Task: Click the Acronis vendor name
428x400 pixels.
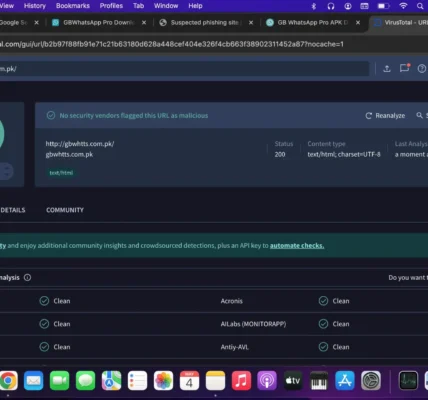Action: pos(232,301)
